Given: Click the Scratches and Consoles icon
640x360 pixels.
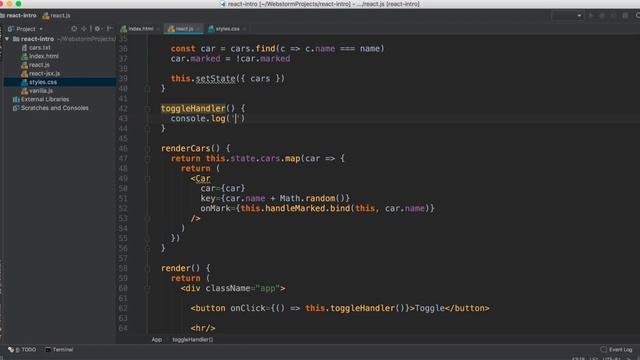Looking at the screenshot, I should [16, 108].
